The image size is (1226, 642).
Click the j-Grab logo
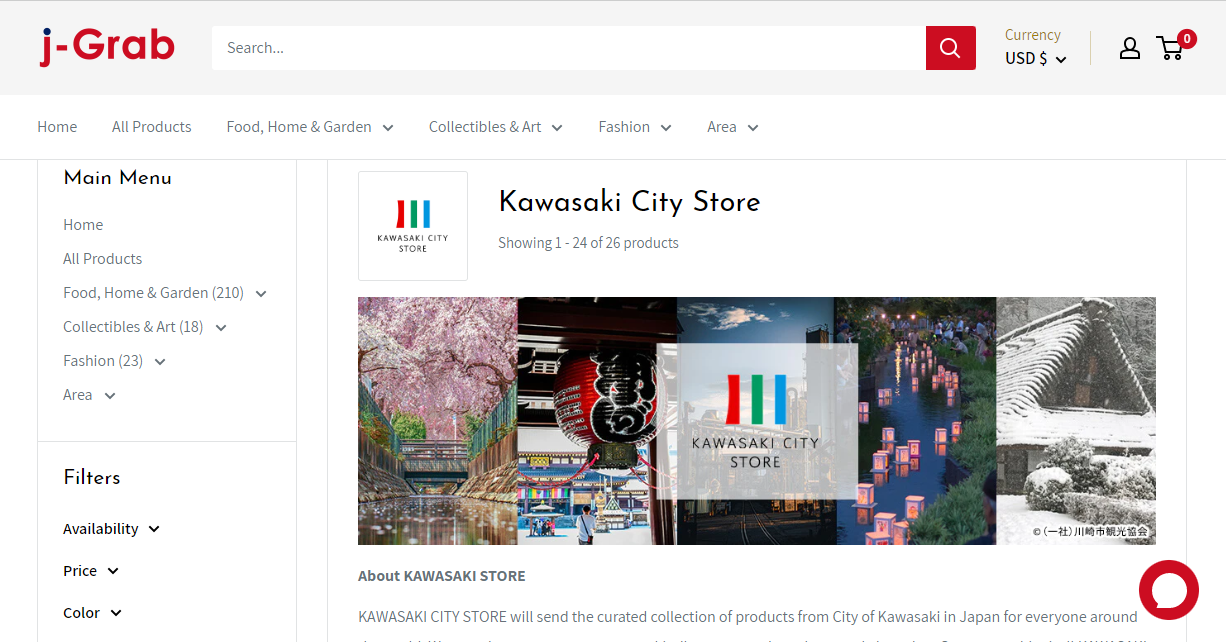(x=106, y=45)
